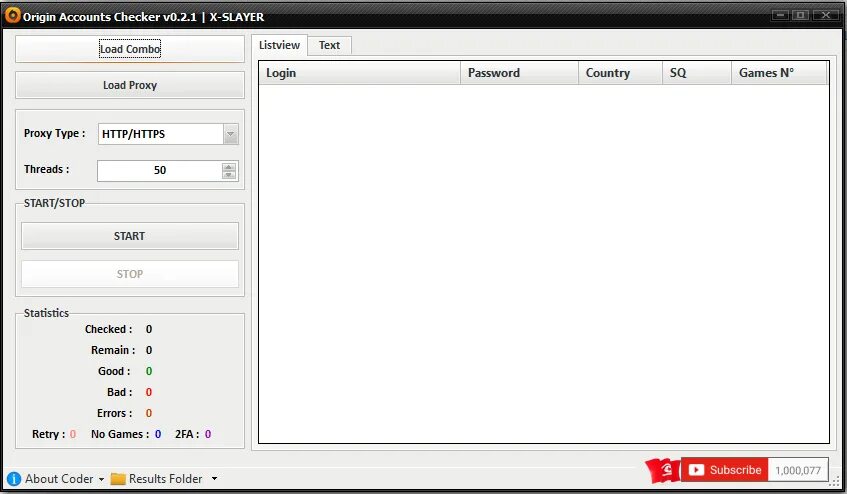The image size is (847, 494).
Task: Switch to the Listview tab
Action: click(x=279, y=45)
